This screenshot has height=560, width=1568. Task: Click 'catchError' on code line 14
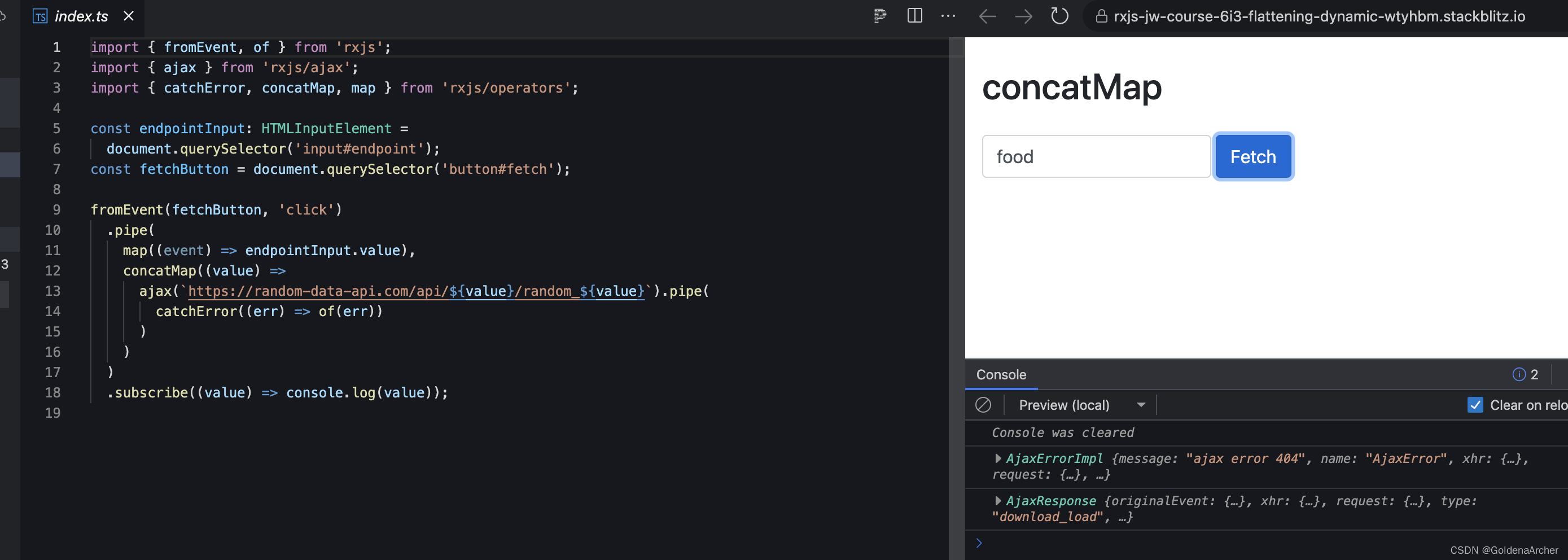(x=196, y=312)
